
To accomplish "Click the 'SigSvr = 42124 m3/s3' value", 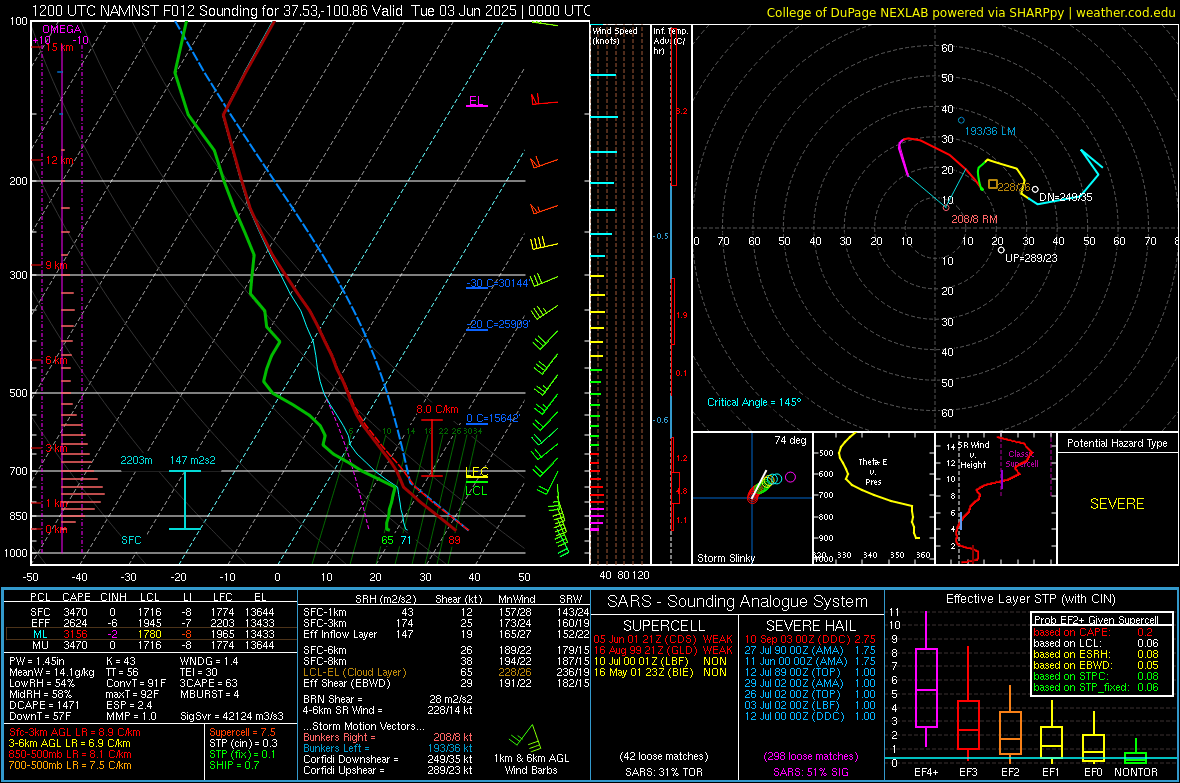I will (232, 716).
